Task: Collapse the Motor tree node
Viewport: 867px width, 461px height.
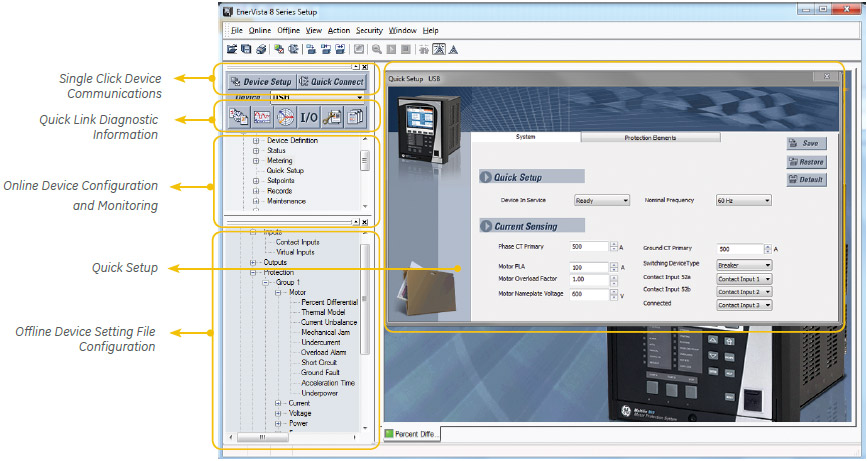Action: click(x=278, y=292)
